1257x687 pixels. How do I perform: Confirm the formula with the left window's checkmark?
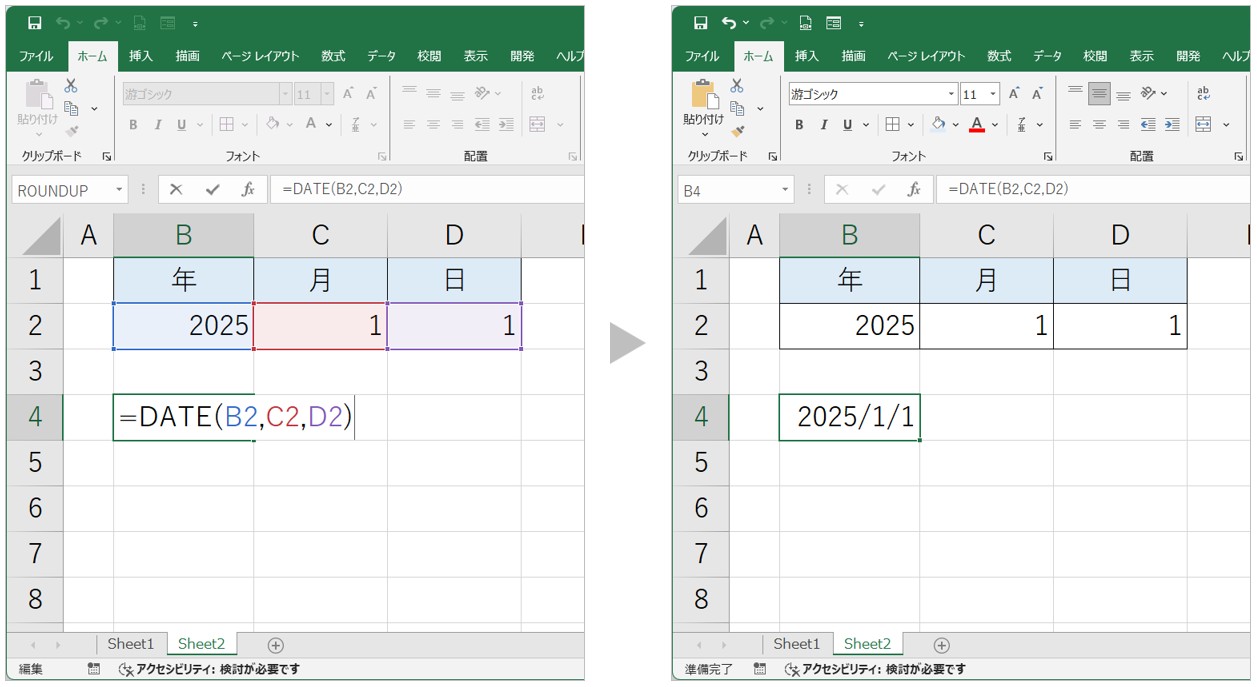212,190
